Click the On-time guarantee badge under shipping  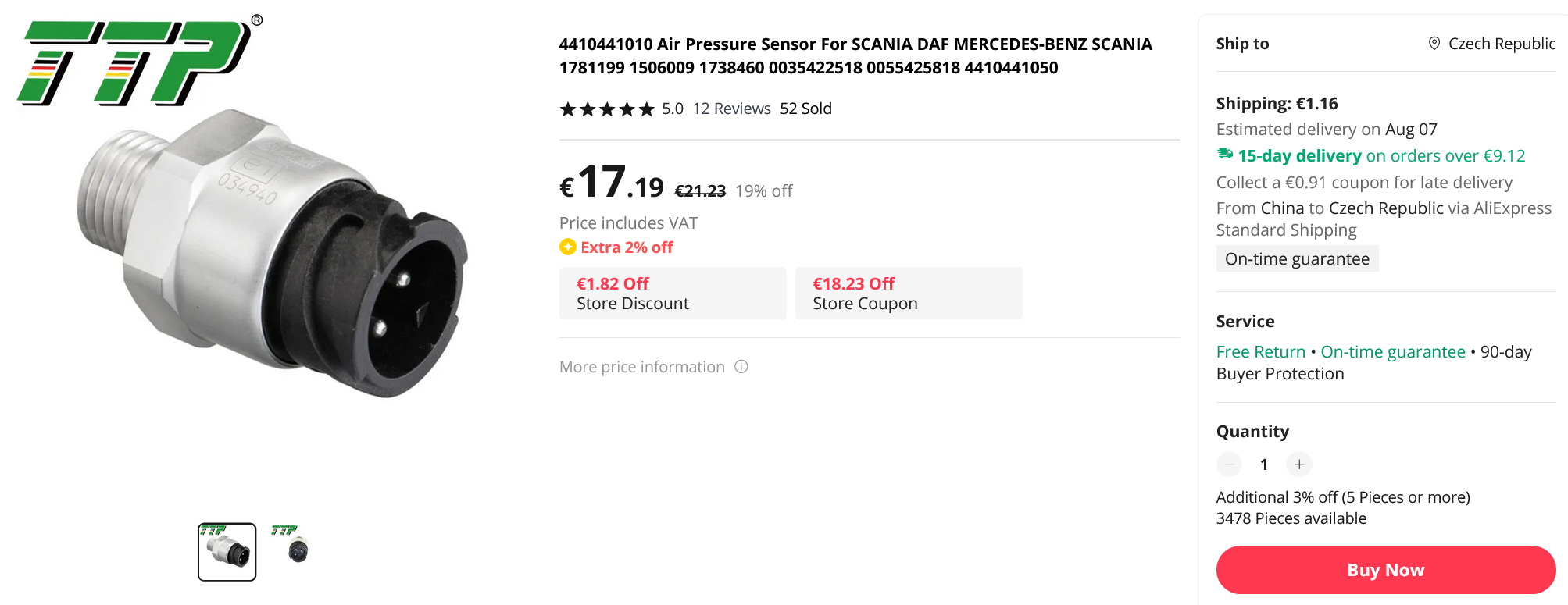tap(1297, 259)
